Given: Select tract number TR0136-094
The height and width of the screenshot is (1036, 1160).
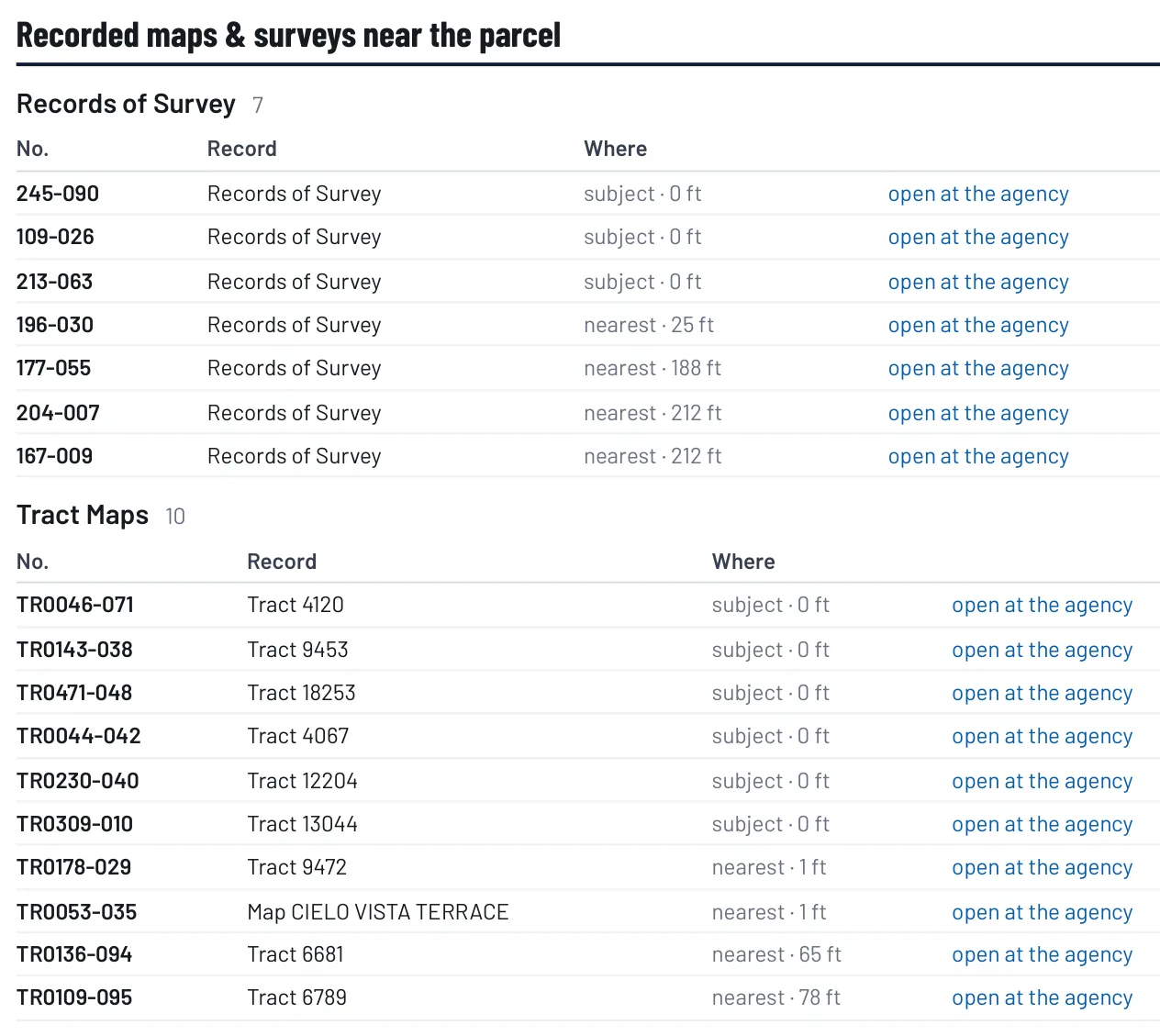Looking at the screenshot, I should tap(74, 954).
